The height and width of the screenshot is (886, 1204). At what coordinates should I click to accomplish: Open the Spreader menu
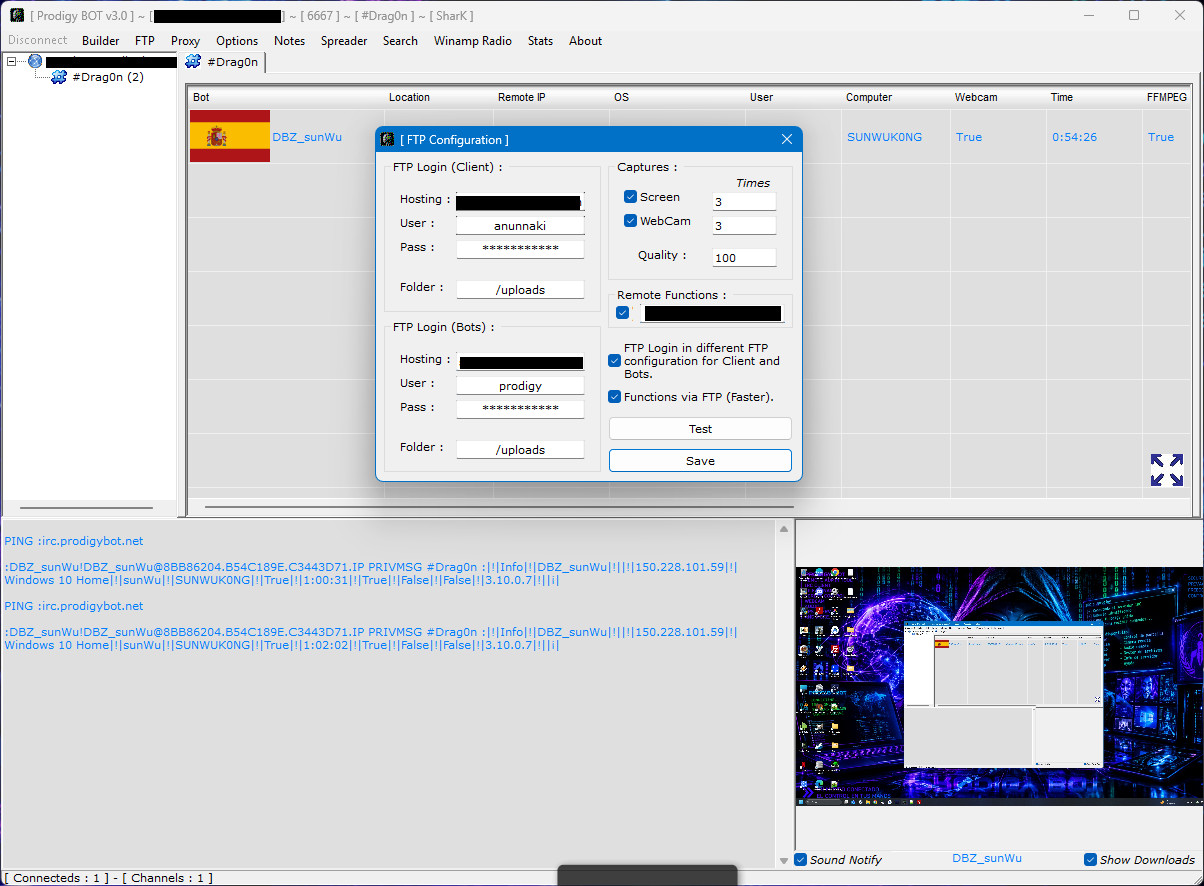[344, 41]
